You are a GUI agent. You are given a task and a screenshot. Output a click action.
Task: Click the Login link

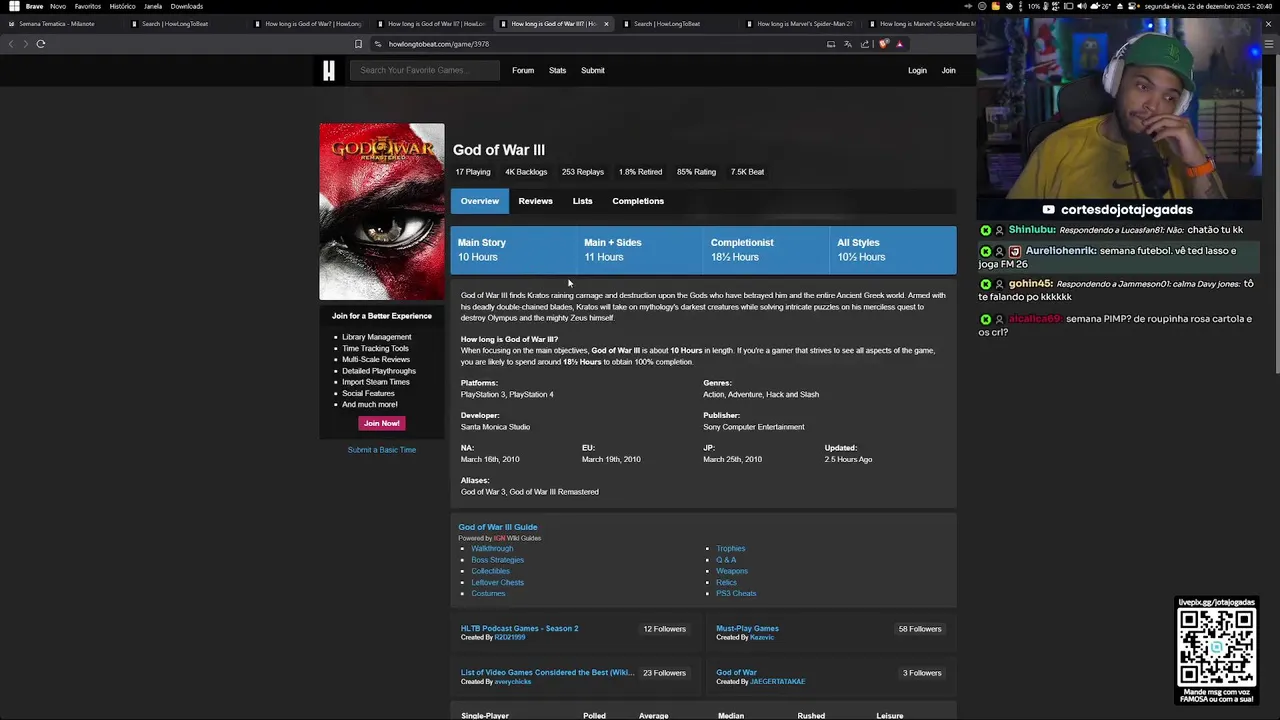coord(917,70)
